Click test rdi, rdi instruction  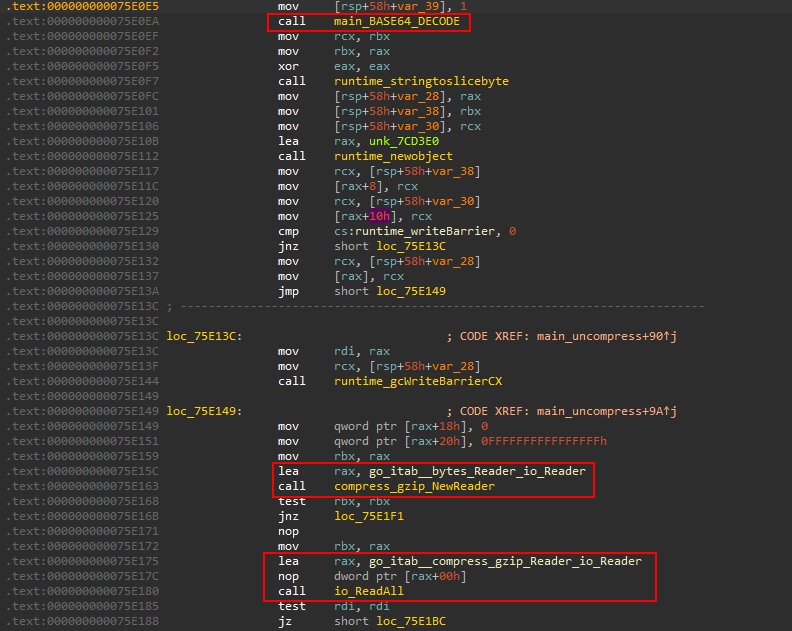click(x=334, y=606)
